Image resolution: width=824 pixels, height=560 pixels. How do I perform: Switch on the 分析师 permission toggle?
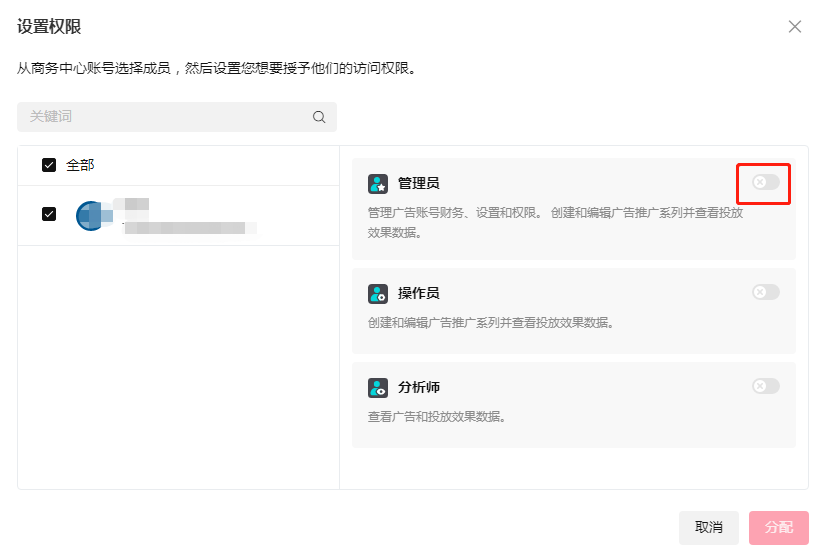click(x=766, y=386)
